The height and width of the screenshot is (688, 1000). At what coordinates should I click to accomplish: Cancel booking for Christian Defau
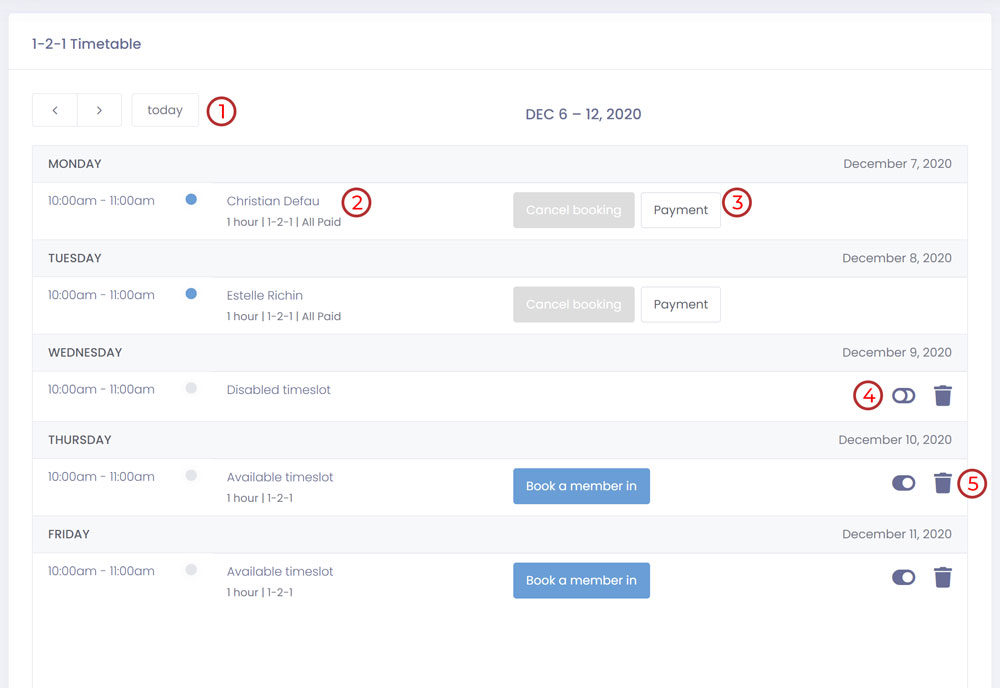click(x=573, y=210)
